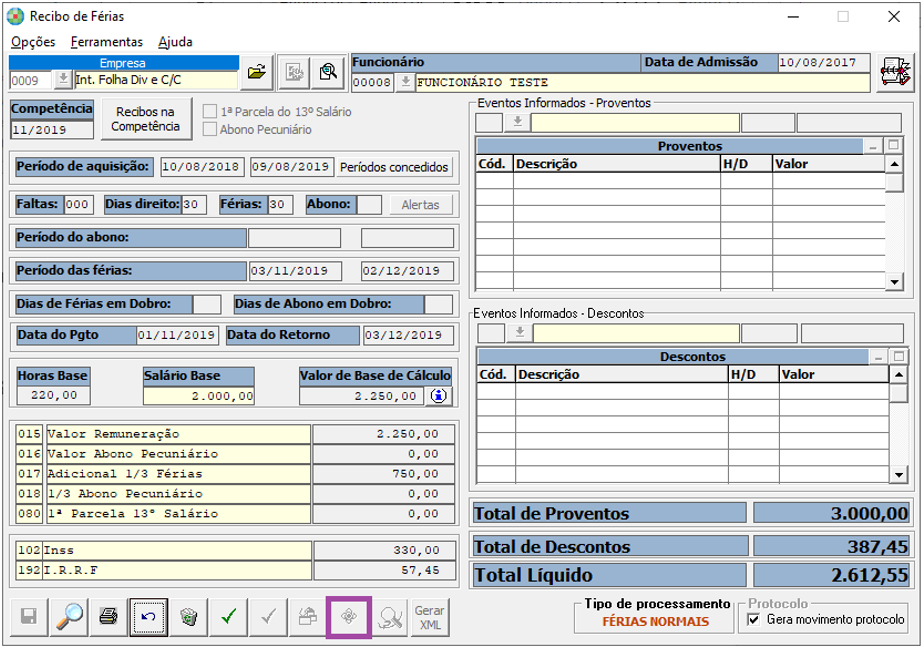This screenshot has height=648, width=921.
Task: Maximize the Descontos grid panel
Action: coord(899,356)
